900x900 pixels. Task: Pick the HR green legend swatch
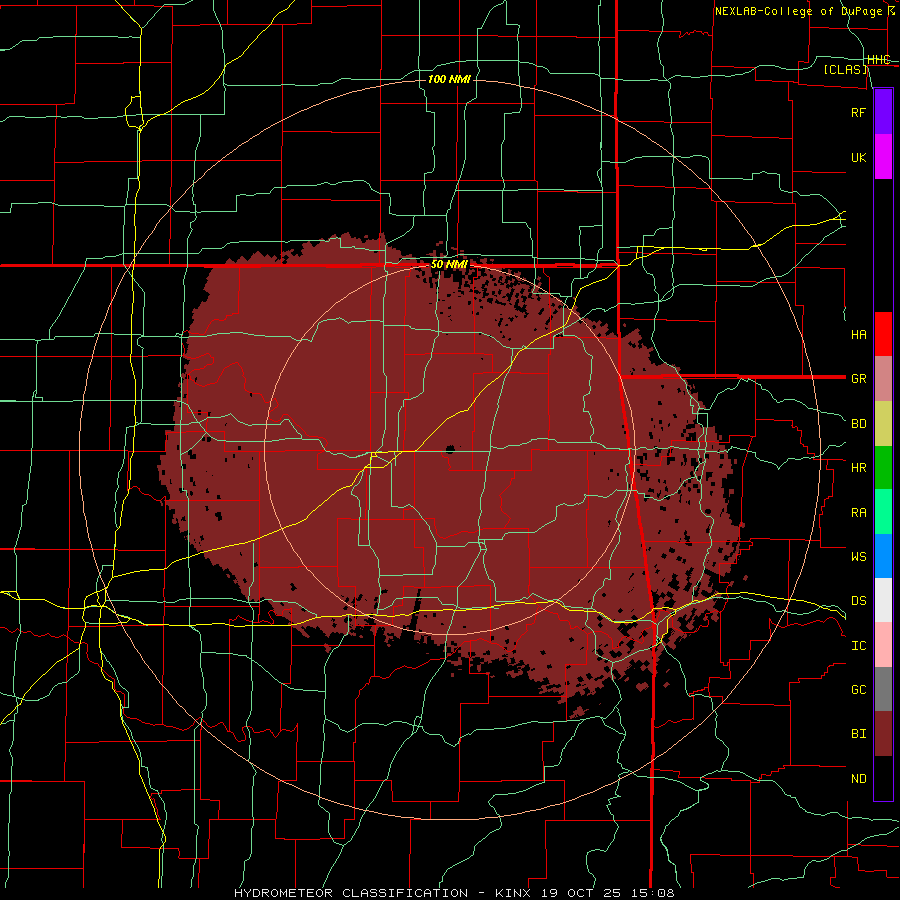[883, 468]
